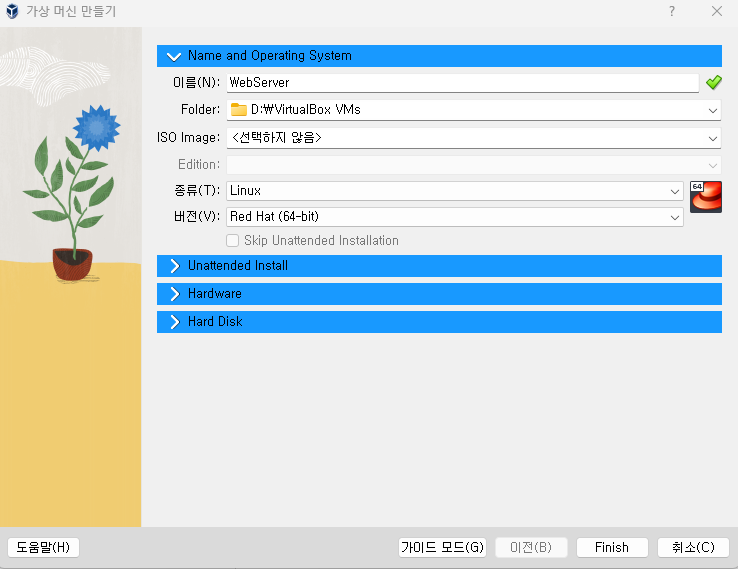The height and width of the screenshot is (569, 738).
Task: Toggle Skip Unattended Installation checkbox
Action: 233,240
